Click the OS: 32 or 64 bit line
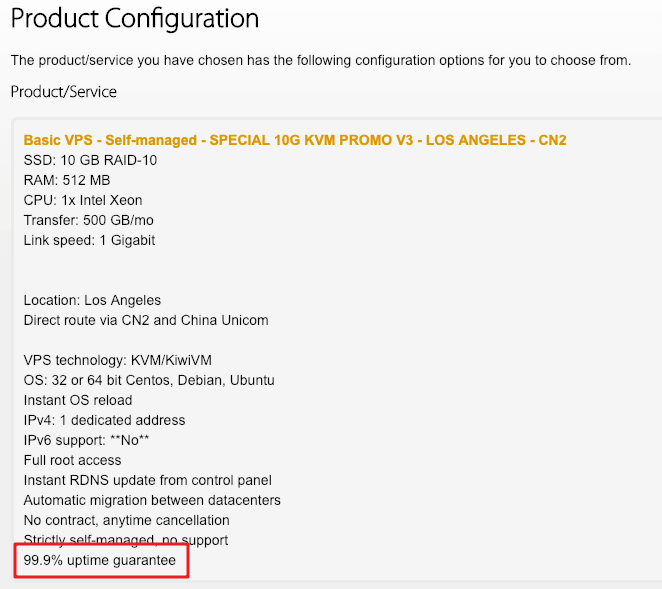This screenshot has width=662, height=589. click(x=149, y=380)
